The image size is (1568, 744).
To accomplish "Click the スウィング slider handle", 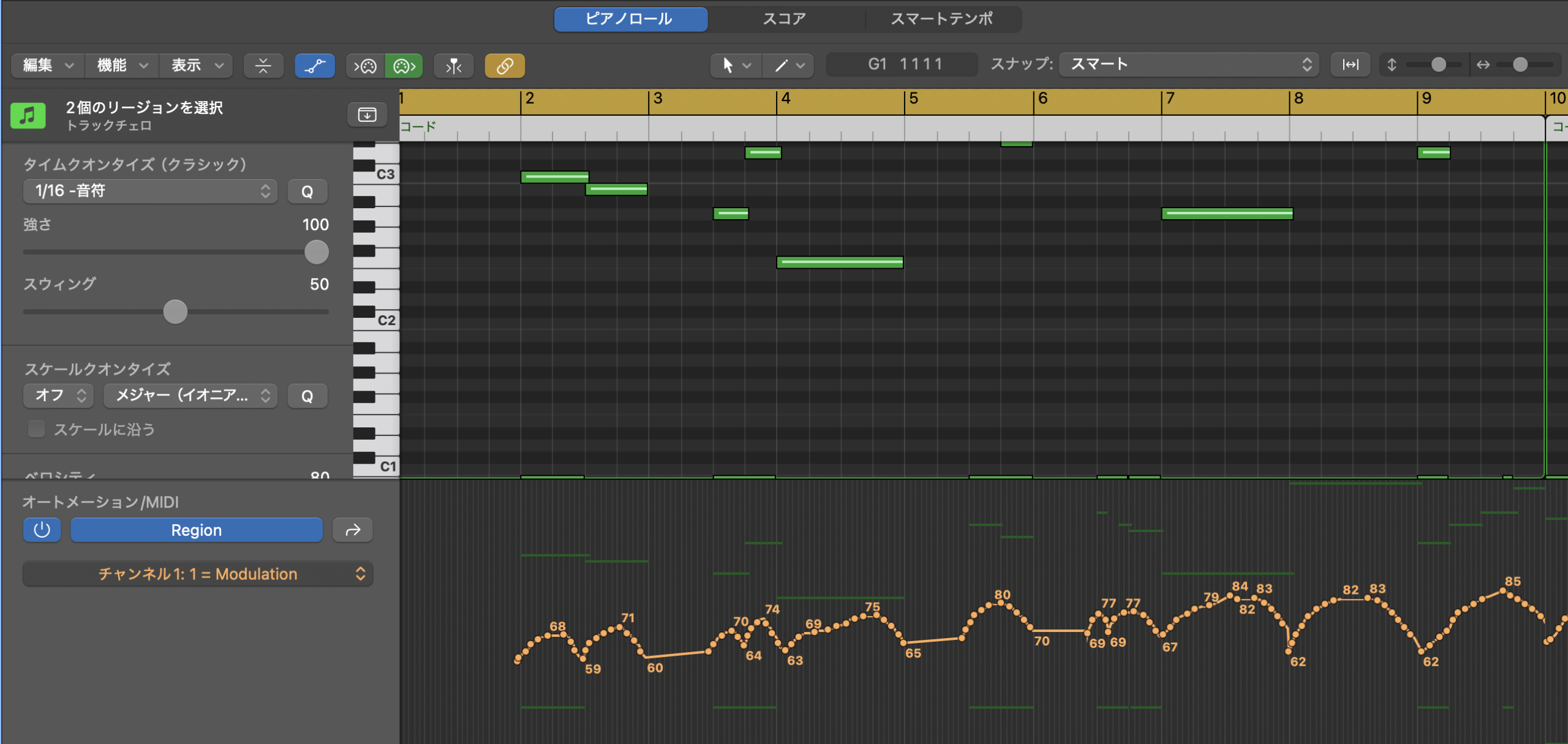I will coord(175,312).
